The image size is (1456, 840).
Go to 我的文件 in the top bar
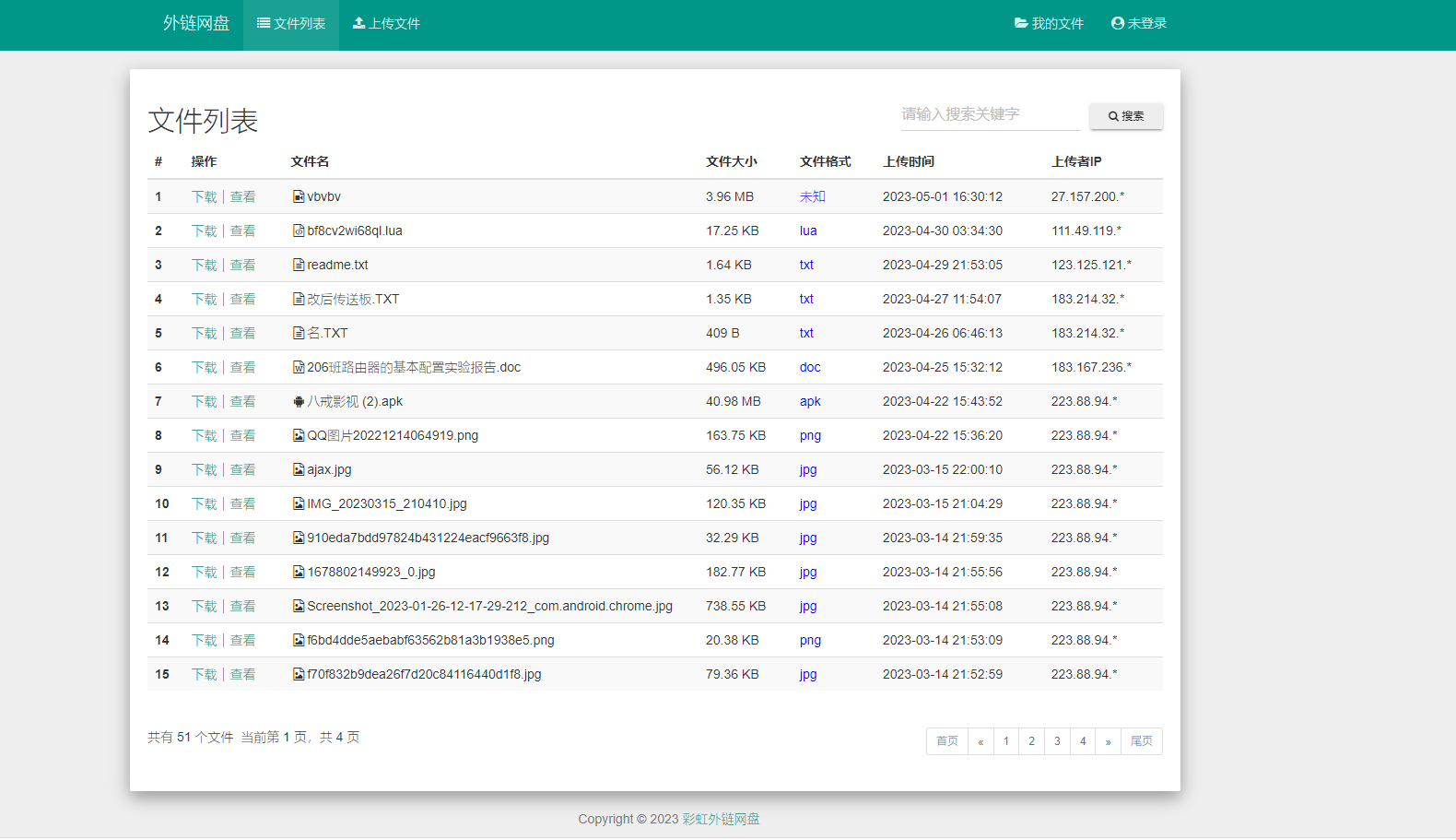(x=1049, y=24)
